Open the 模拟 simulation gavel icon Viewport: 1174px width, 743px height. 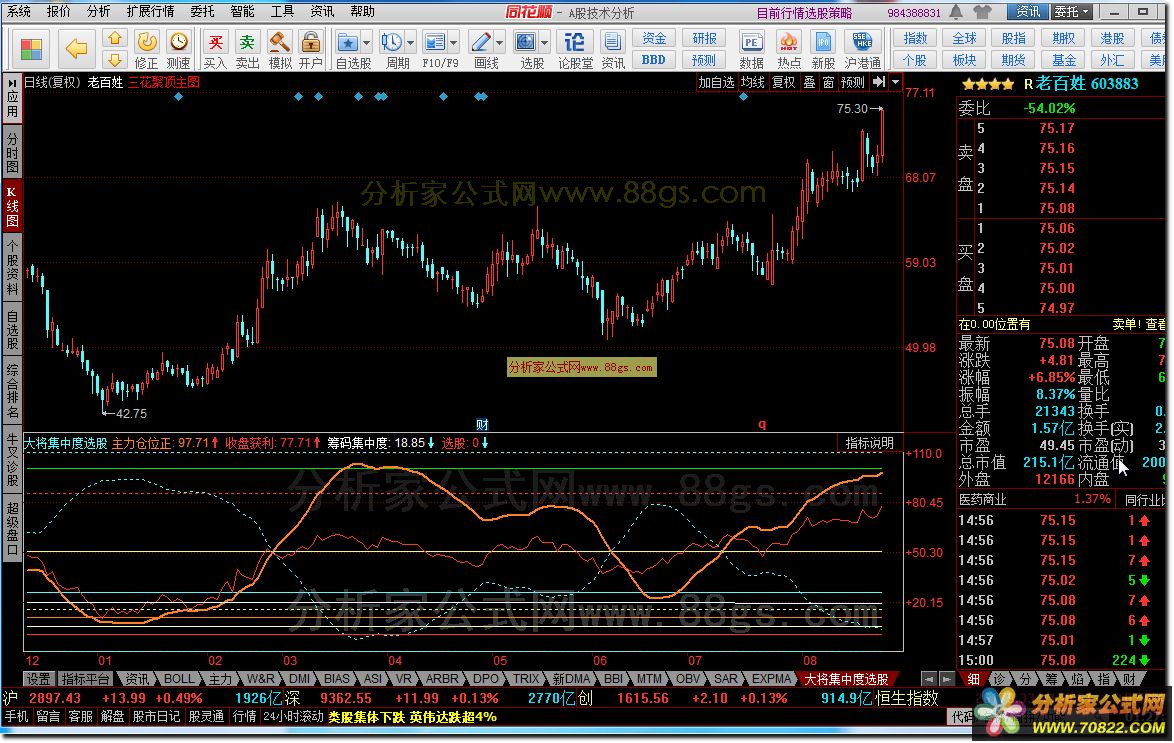point(280,49)
